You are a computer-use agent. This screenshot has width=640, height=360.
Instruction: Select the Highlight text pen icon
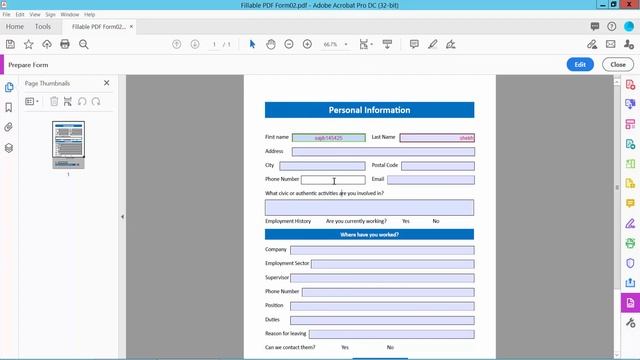(x=433, y=44)
